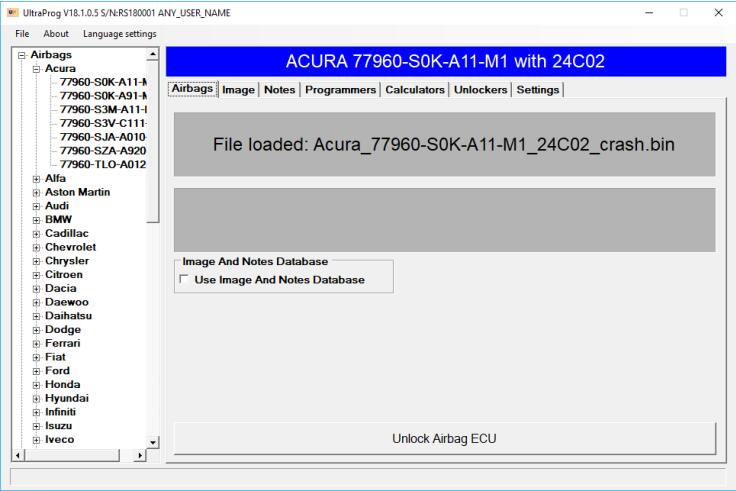Minimize the UltraProg window
The image size is (736, 491).
(649, 13)
